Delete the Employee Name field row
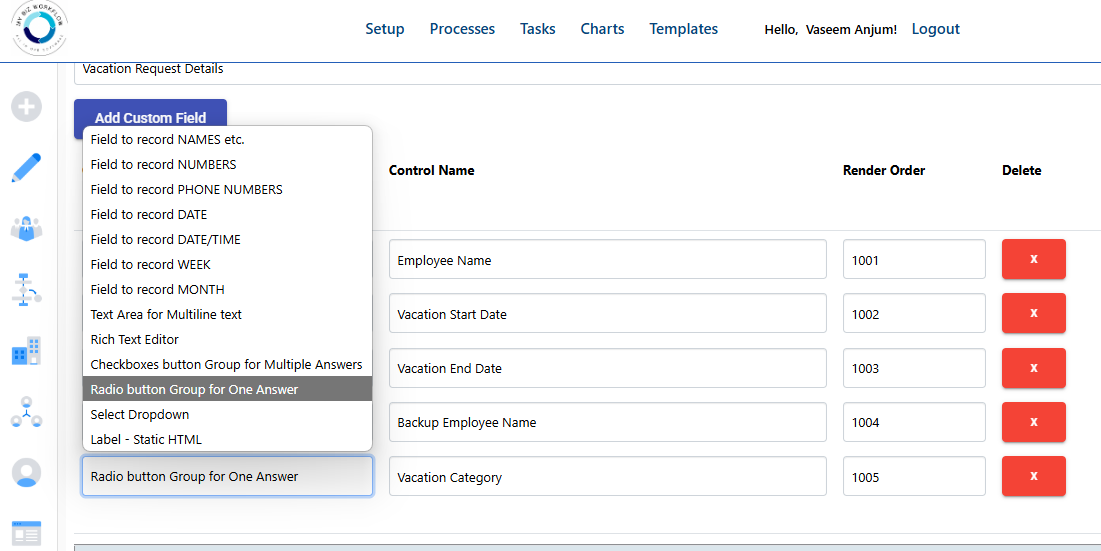 (x=1034, y=259)
